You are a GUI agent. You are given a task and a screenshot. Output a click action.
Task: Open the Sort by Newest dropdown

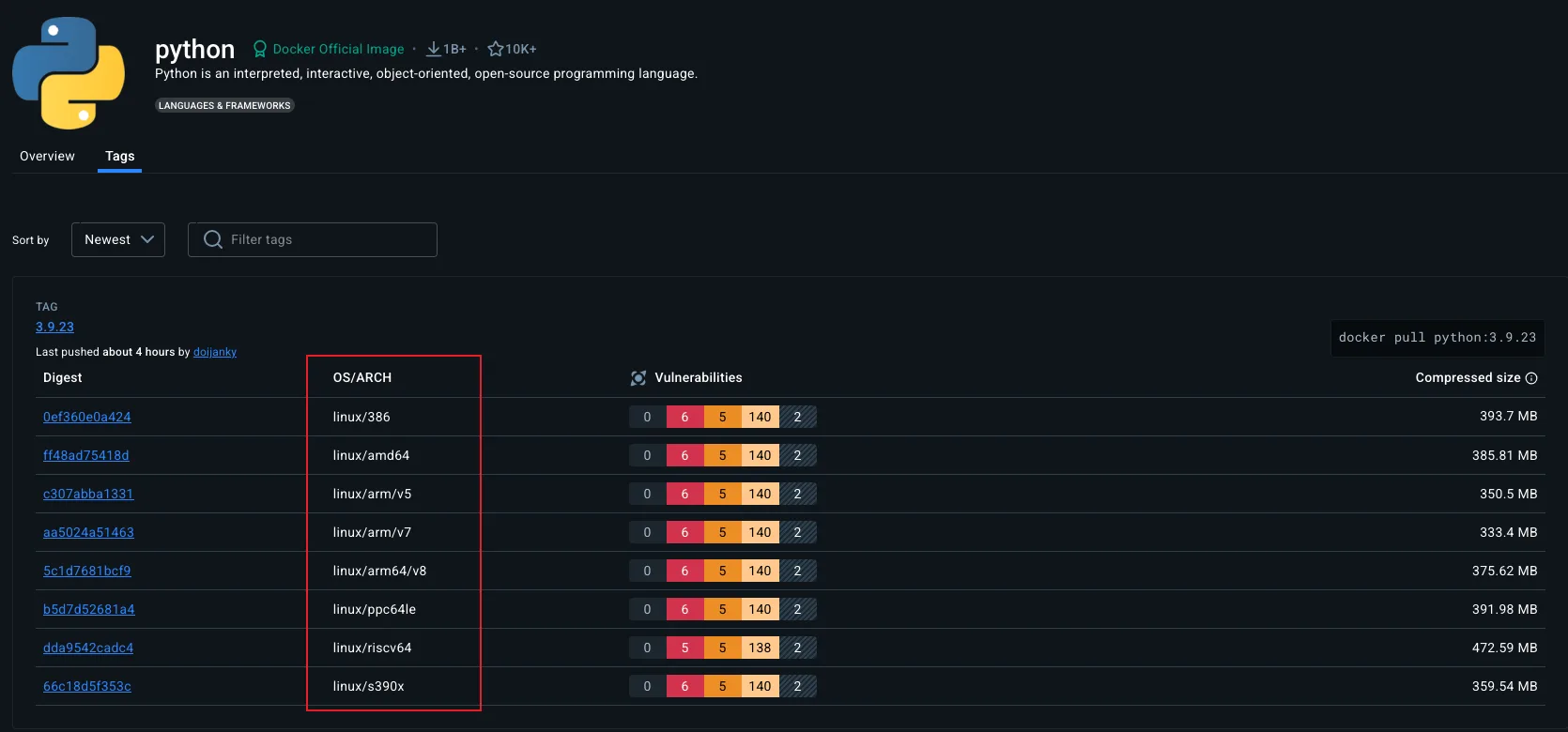[118, 239]
